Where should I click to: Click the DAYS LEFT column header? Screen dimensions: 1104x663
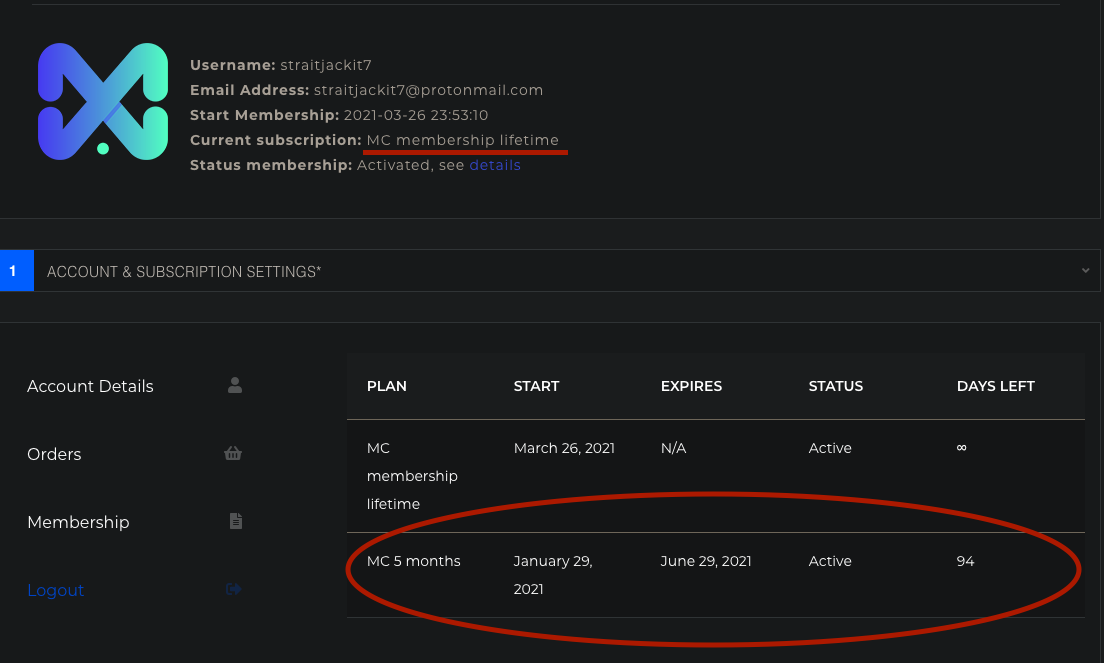(996, 386)
